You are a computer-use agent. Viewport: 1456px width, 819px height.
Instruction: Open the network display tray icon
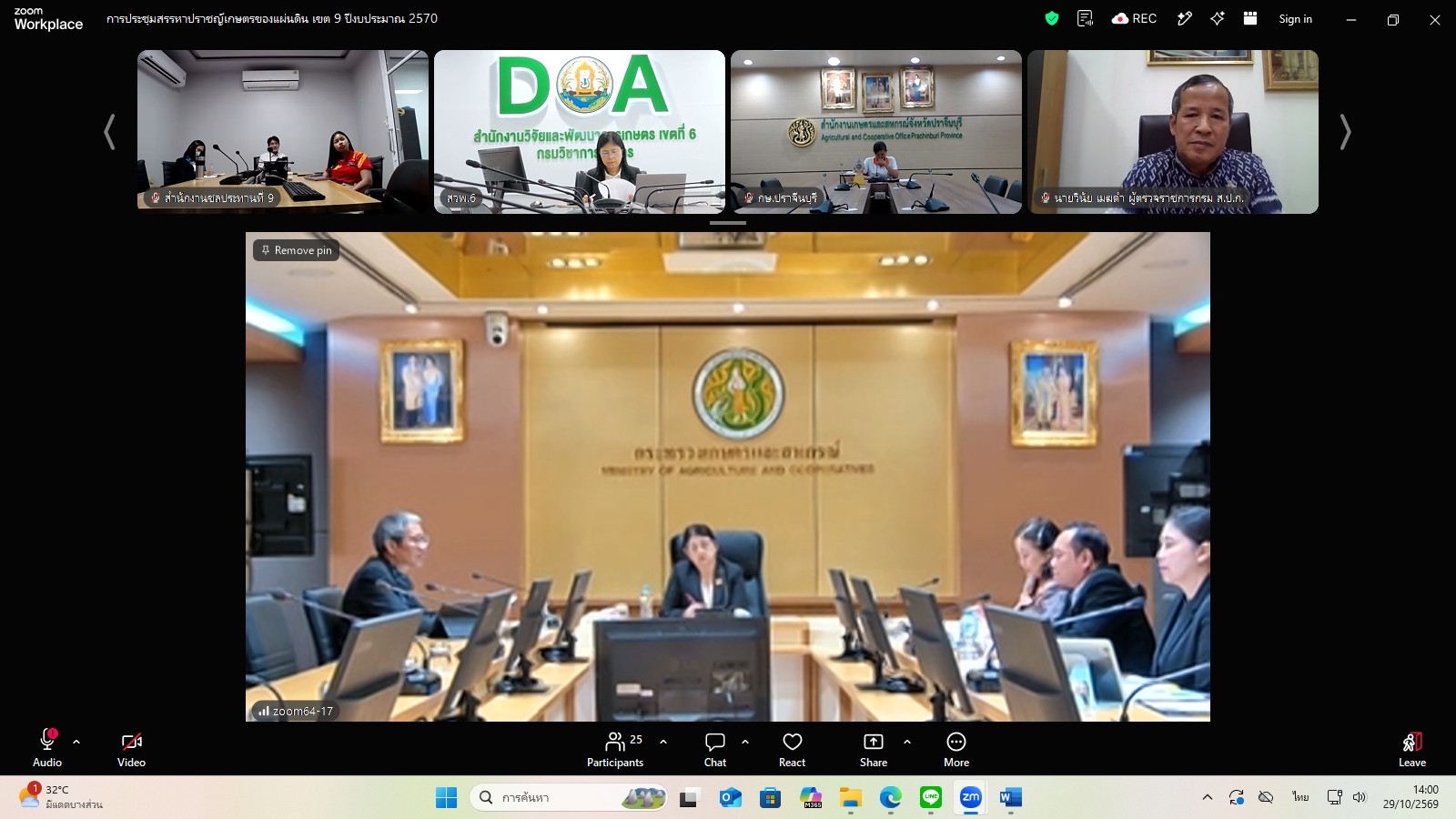pyautogui.click(x=1335, y=797)
